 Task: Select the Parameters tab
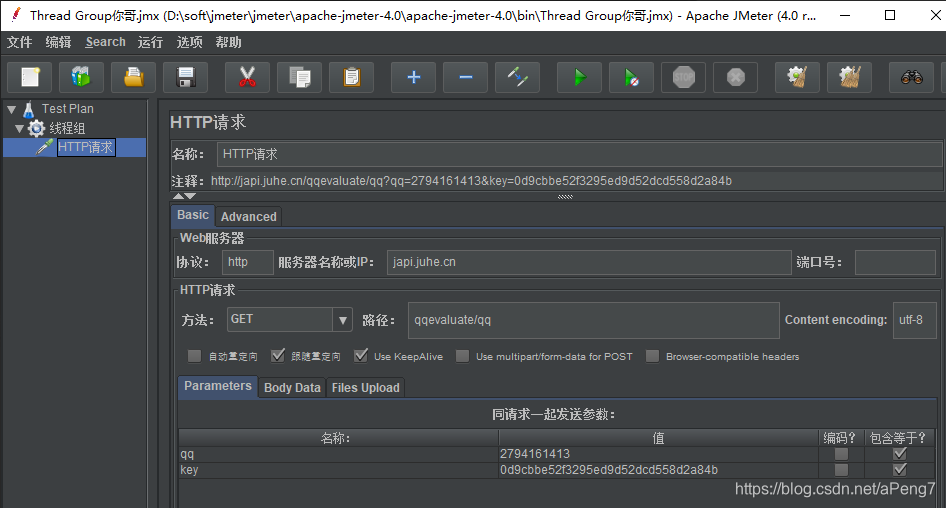(218, 386)
